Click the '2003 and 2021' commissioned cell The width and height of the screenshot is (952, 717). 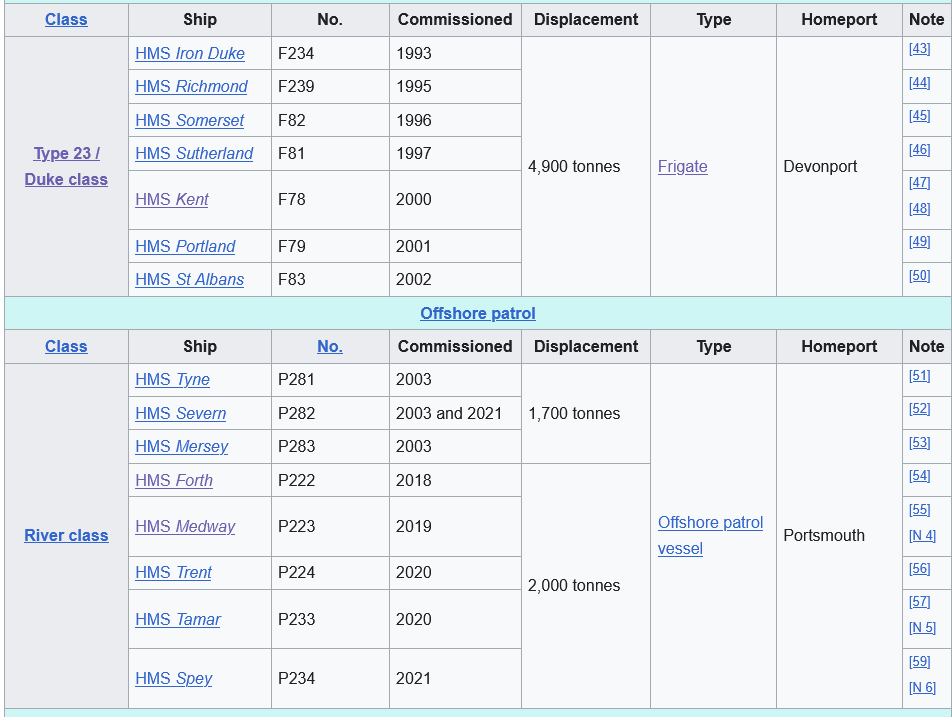[x=455, y=413]
